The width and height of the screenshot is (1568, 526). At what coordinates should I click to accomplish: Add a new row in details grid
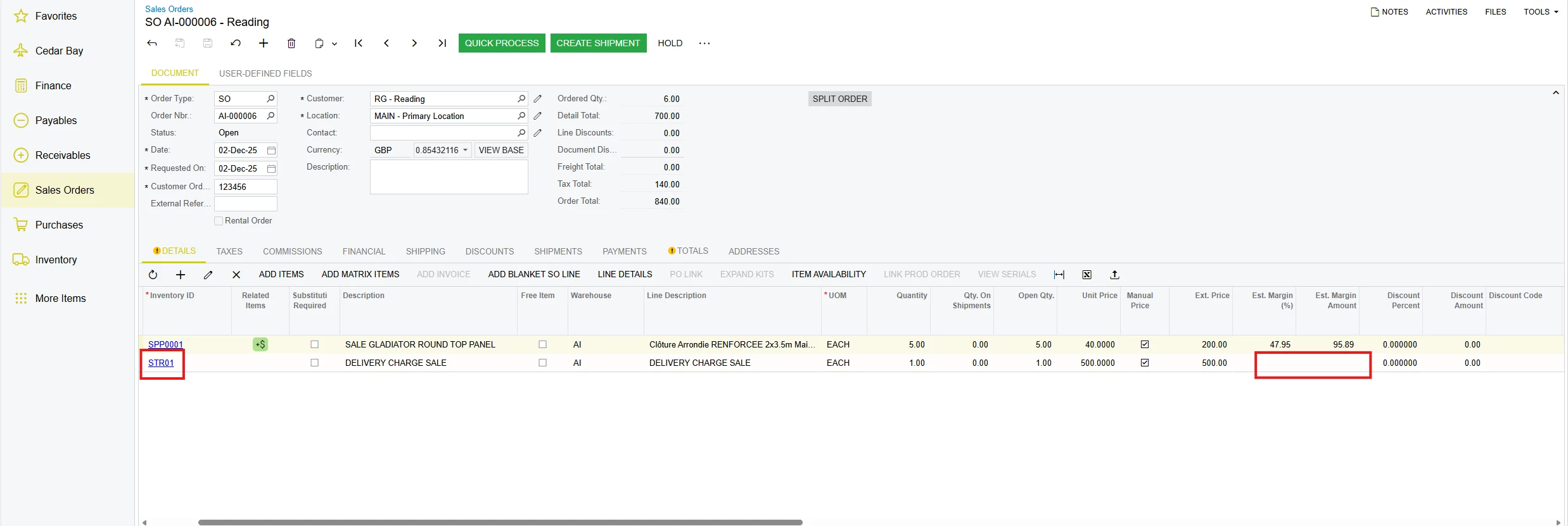pyautogui.click(x=181, y=275)
